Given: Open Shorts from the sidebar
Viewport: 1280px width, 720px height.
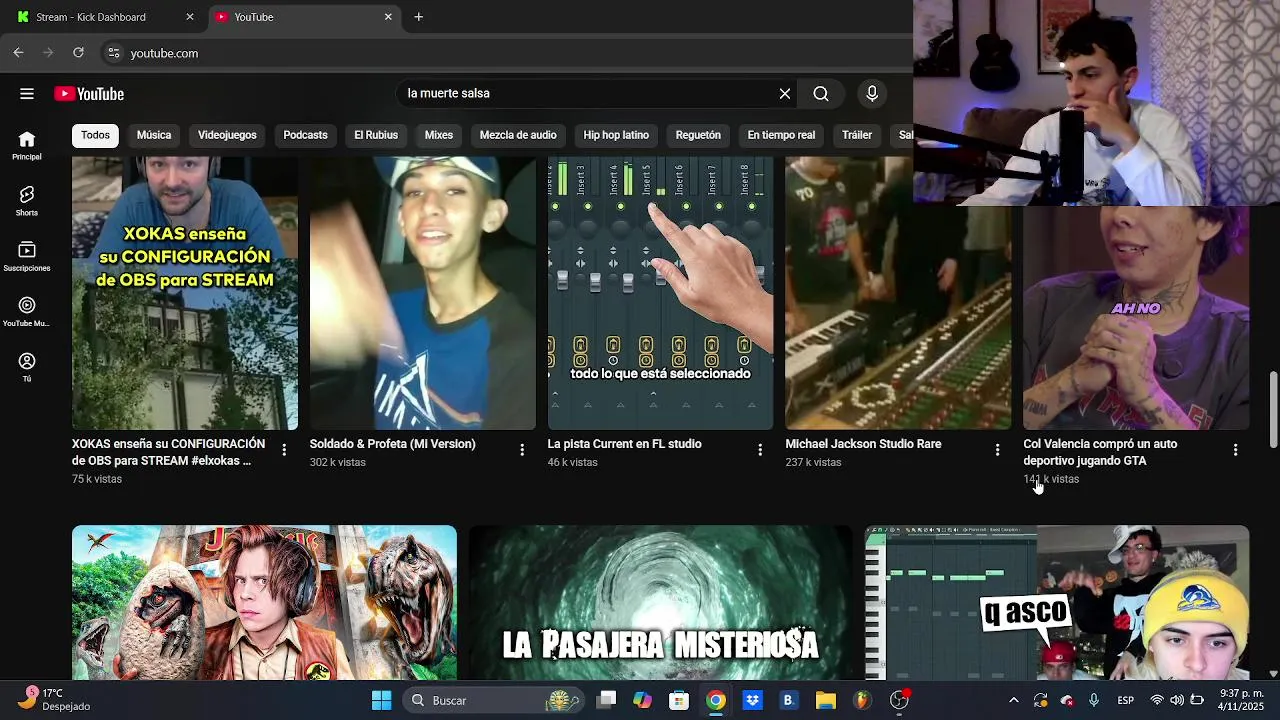Looking at the screenshot, I should coord(27,201).
